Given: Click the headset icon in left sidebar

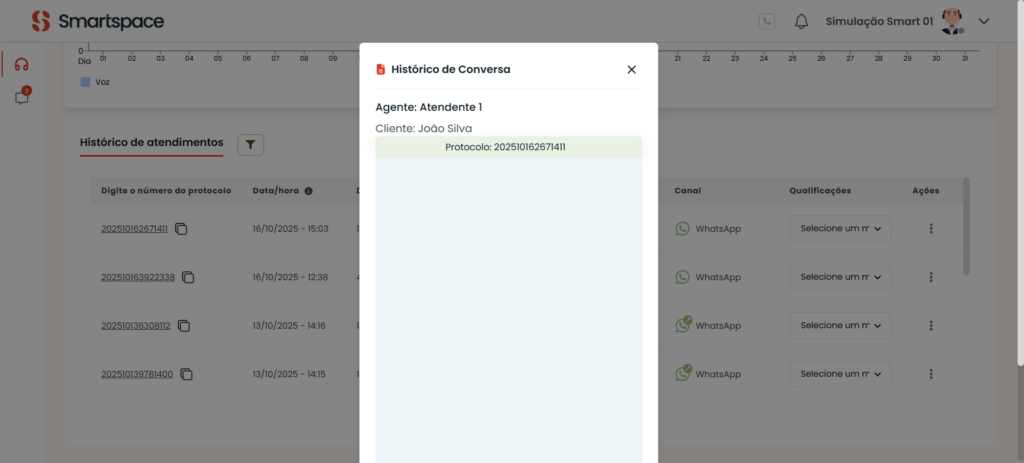Looking at the screenshot, I should (x=21, y=64).
